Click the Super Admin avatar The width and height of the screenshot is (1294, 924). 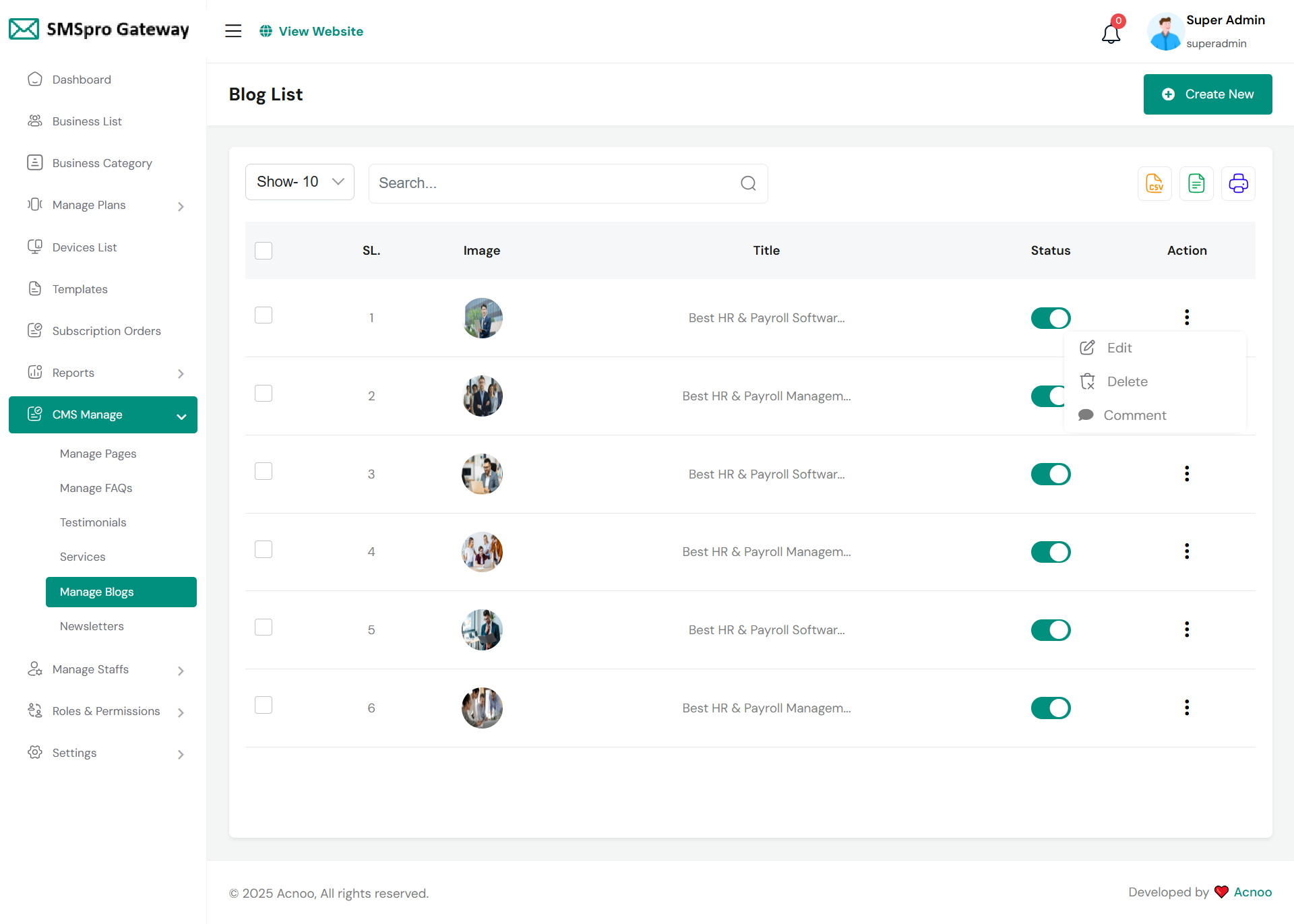(1165, 32)
